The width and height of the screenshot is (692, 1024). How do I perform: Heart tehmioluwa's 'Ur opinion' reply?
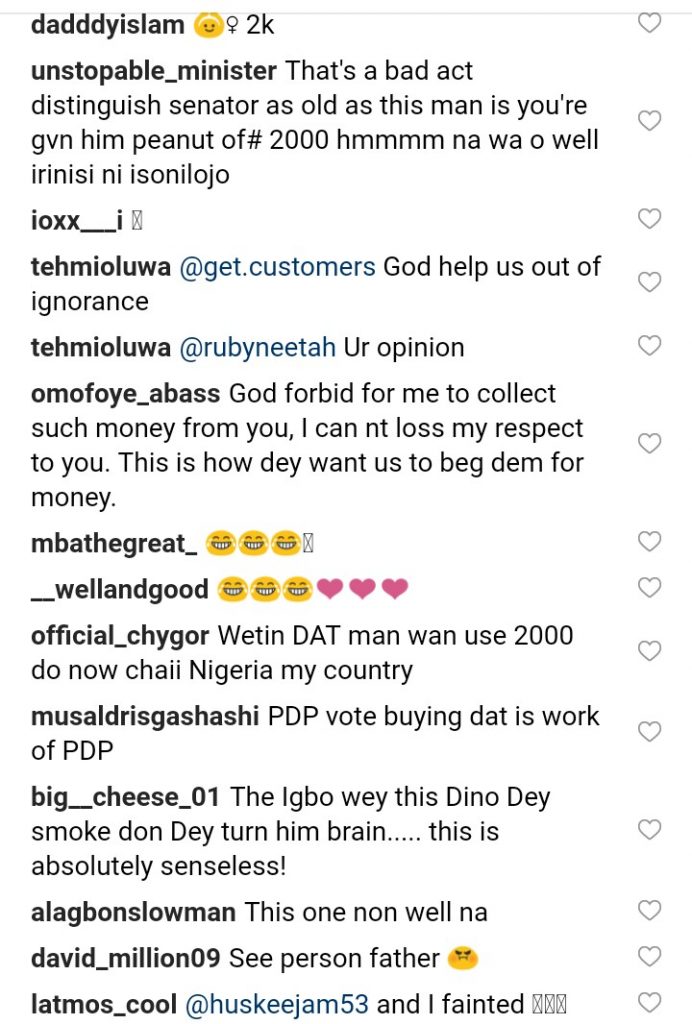pyautogui.click(x=650, y=347)
